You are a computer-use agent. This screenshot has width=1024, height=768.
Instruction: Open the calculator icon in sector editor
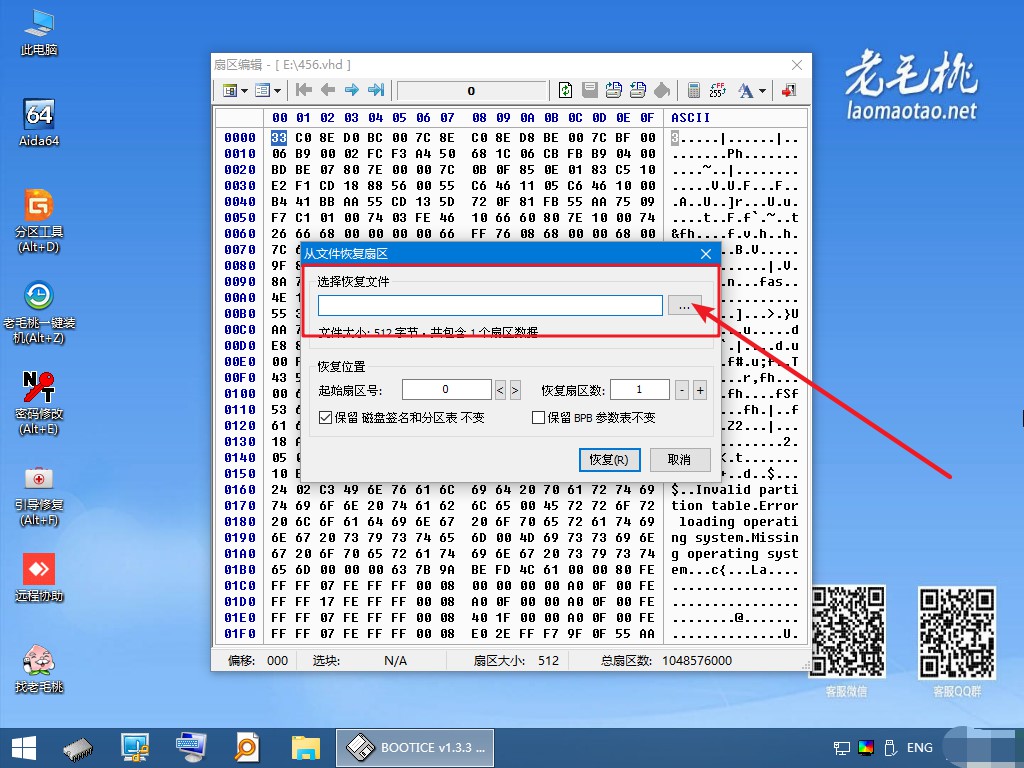tap(694, 90)
